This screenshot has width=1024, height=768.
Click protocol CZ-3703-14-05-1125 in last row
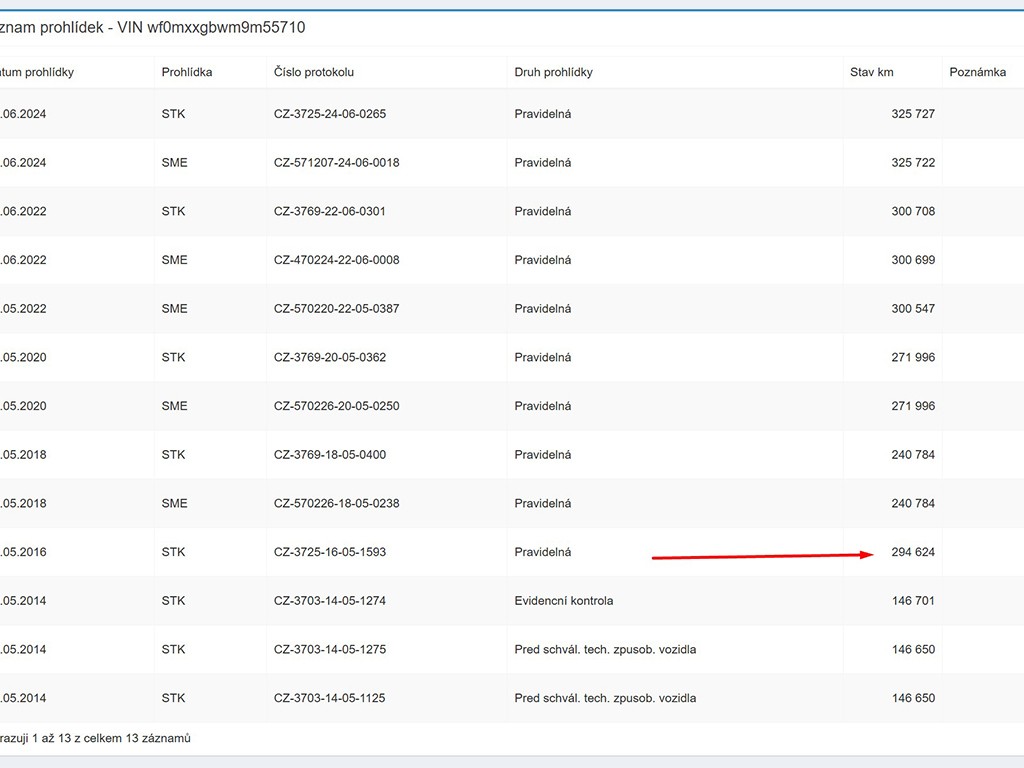[x=330, y=698]
